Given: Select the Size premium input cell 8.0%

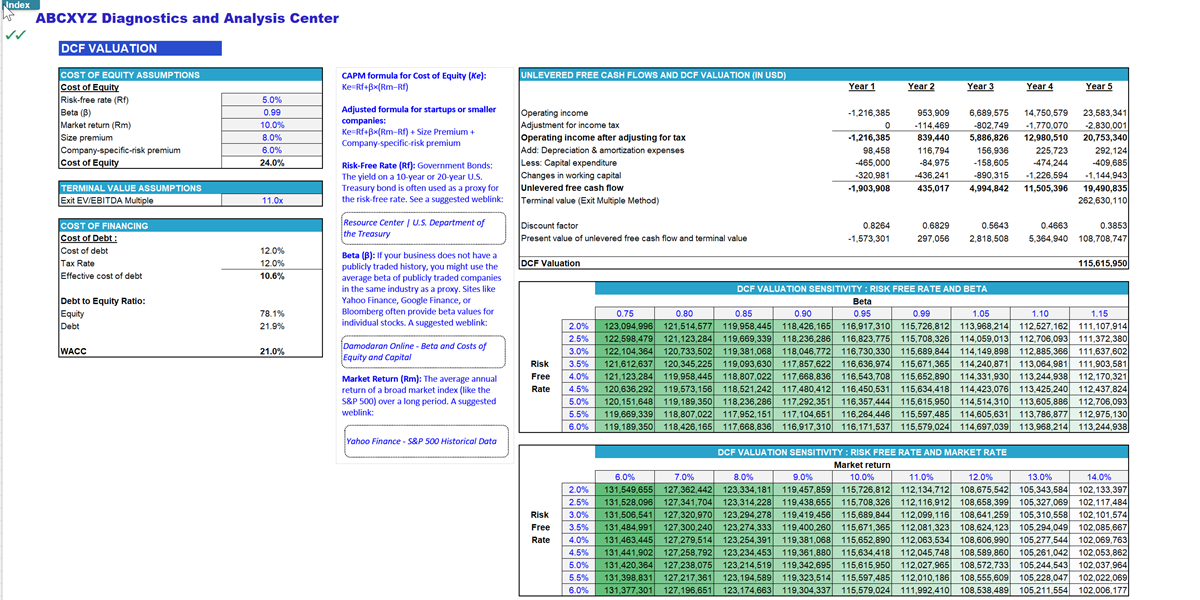Looking at the screenshot, I should tap(272, 138).
